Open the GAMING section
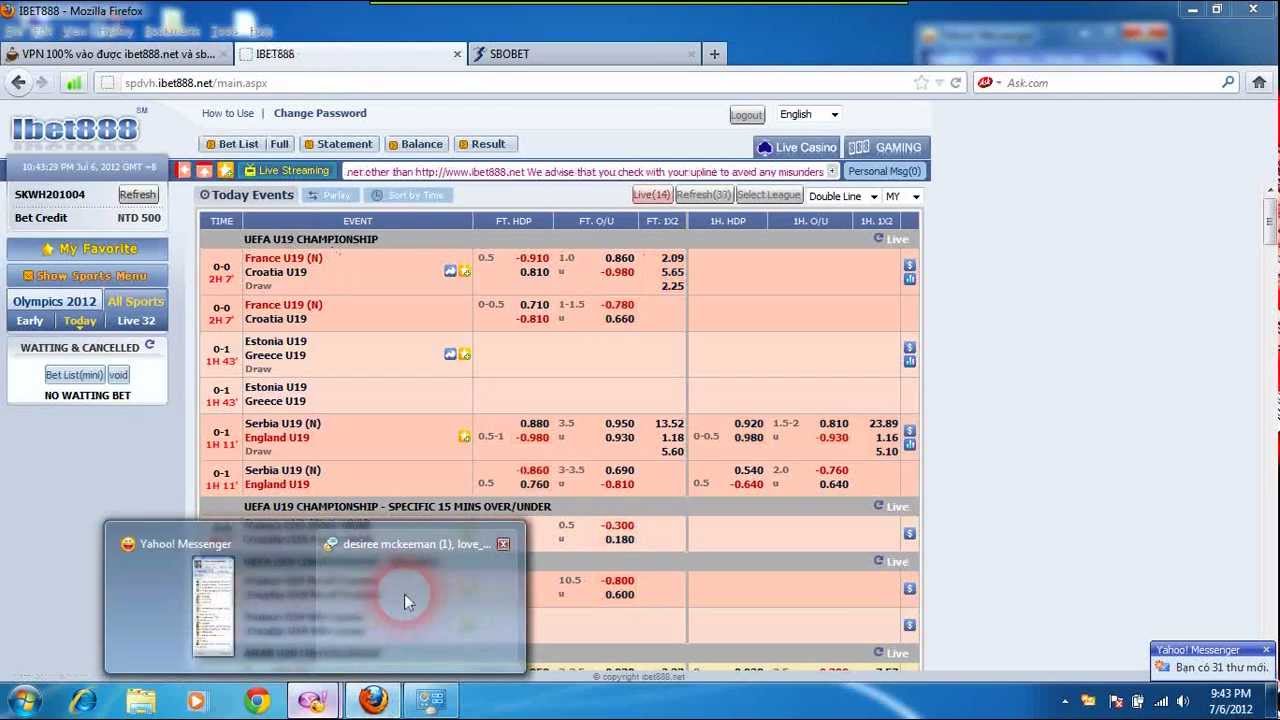Screen dimensions: 1280x720 point(887,147)
